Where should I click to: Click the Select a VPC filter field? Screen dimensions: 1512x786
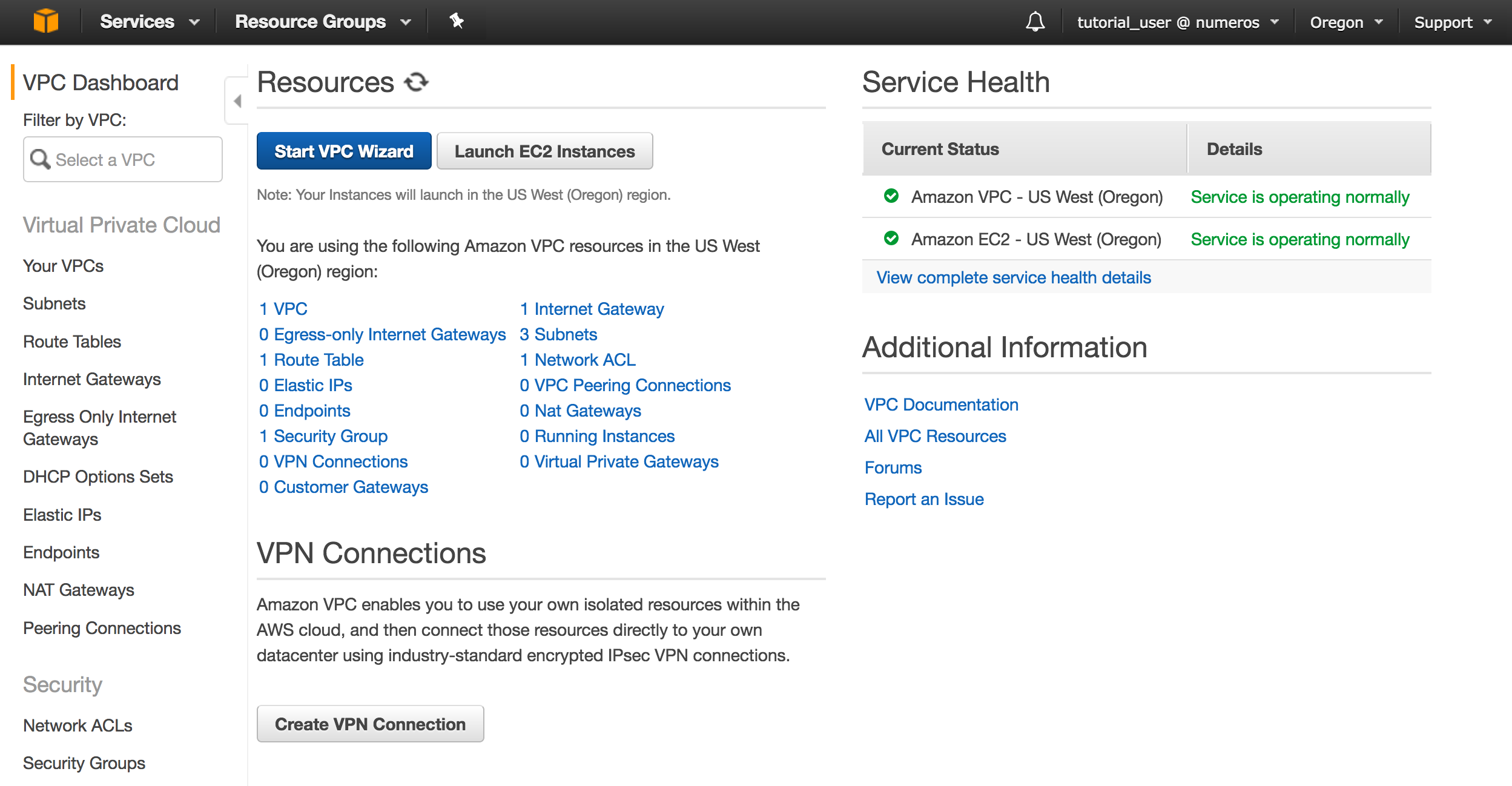click(x=123, y=159)
